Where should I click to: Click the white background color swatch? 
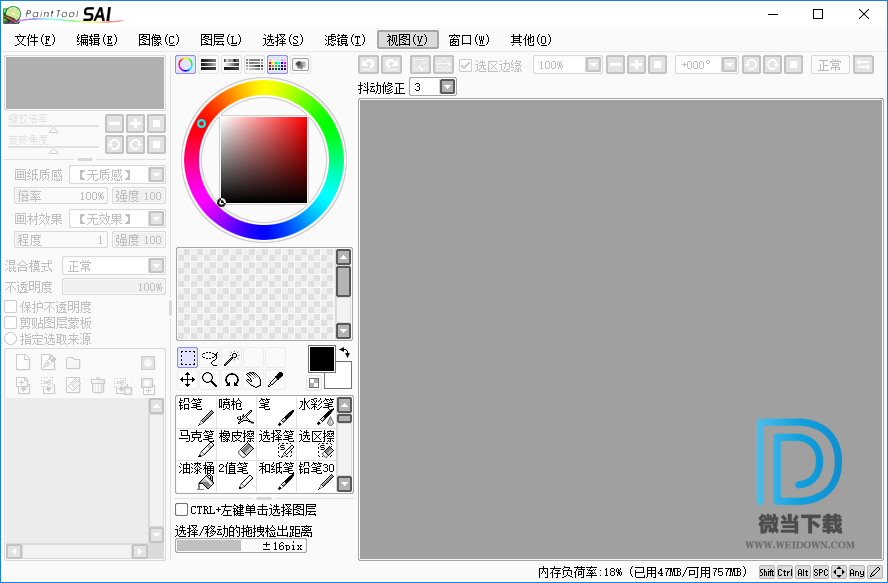[x=342, y=379]
